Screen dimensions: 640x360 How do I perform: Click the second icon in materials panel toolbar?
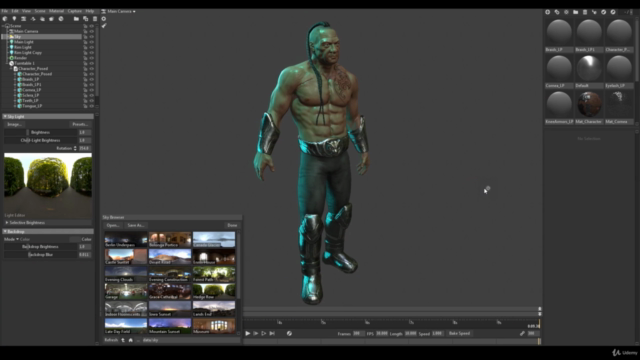click(x=557, y=12)
